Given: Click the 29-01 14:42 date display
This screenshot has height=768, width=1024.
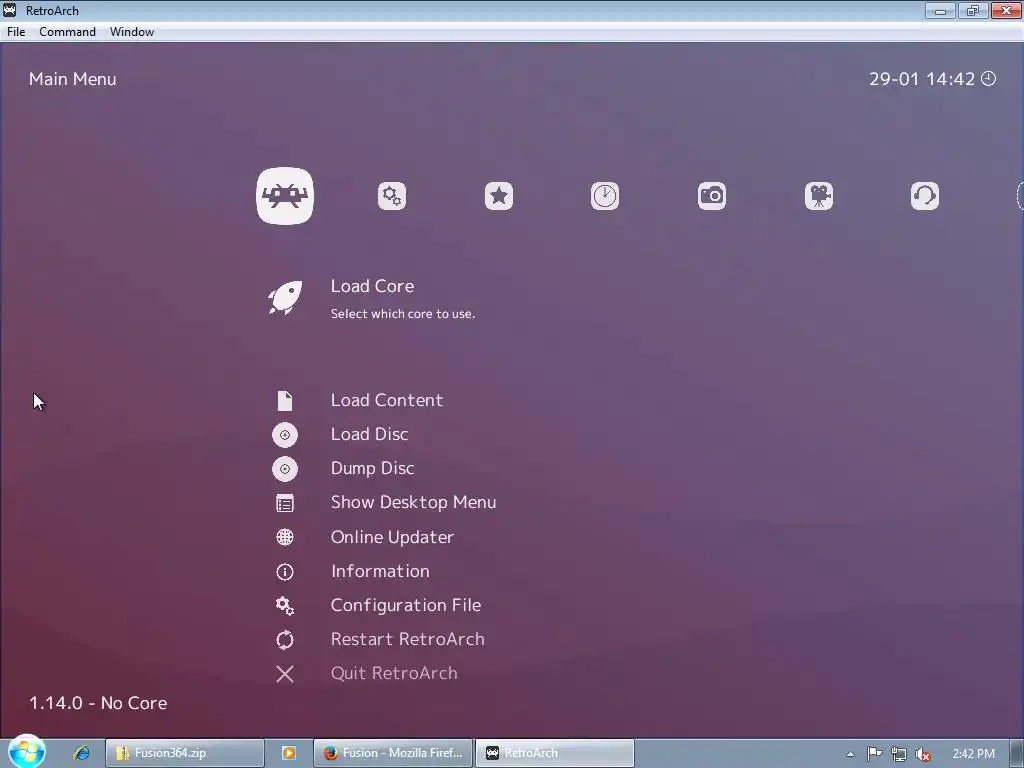Looking at the screenshot, I should coord(921,79).
